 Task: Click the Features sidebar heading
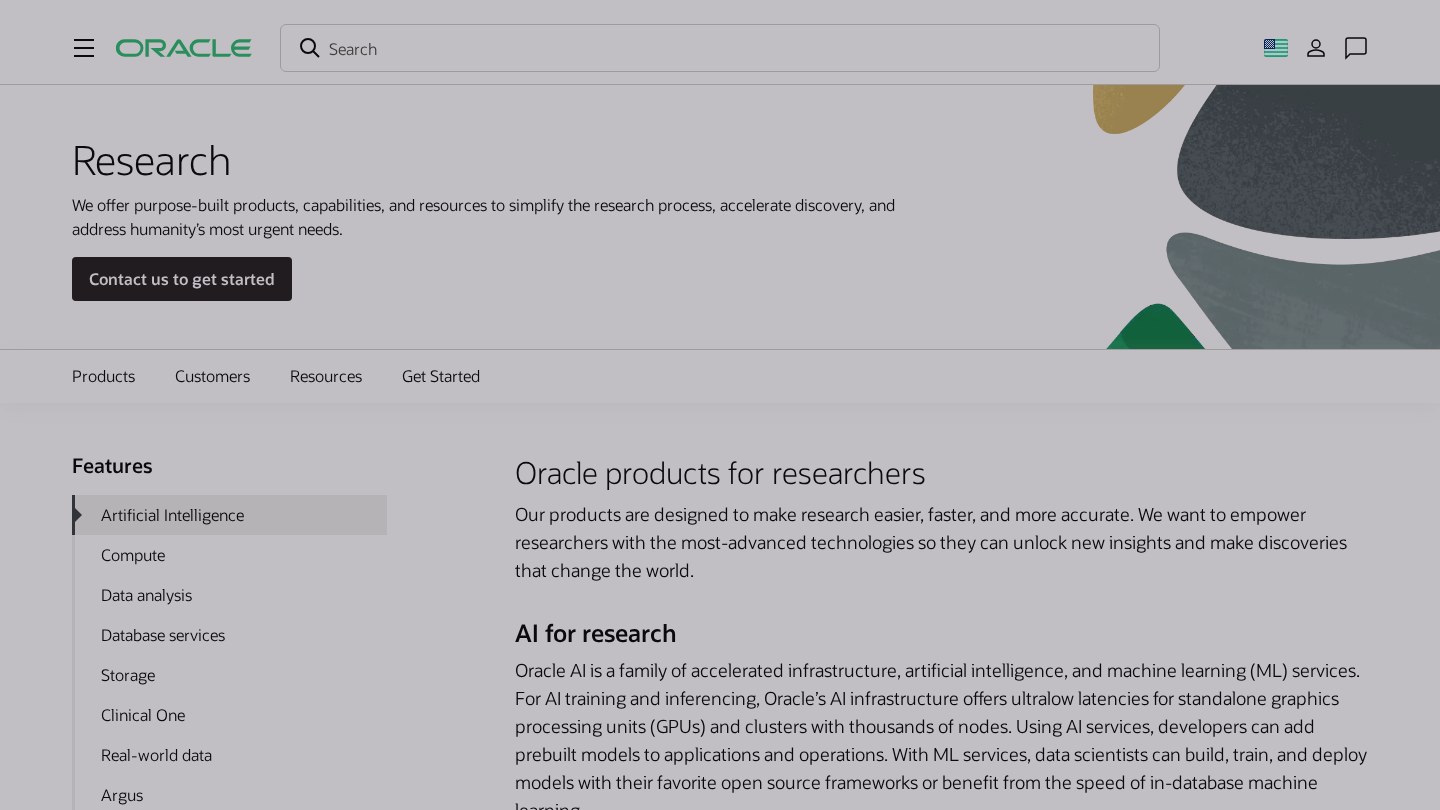point(112,466)
